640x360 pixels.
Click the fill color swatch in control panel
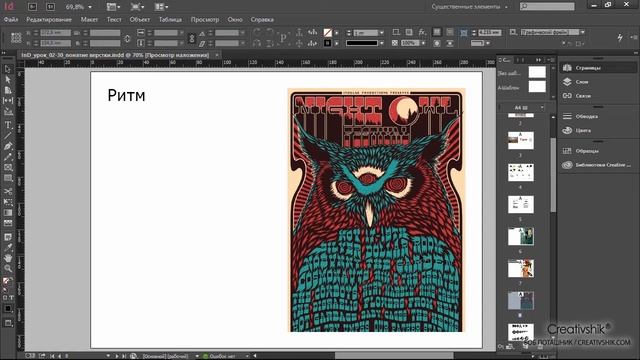[x=327, y=32]
